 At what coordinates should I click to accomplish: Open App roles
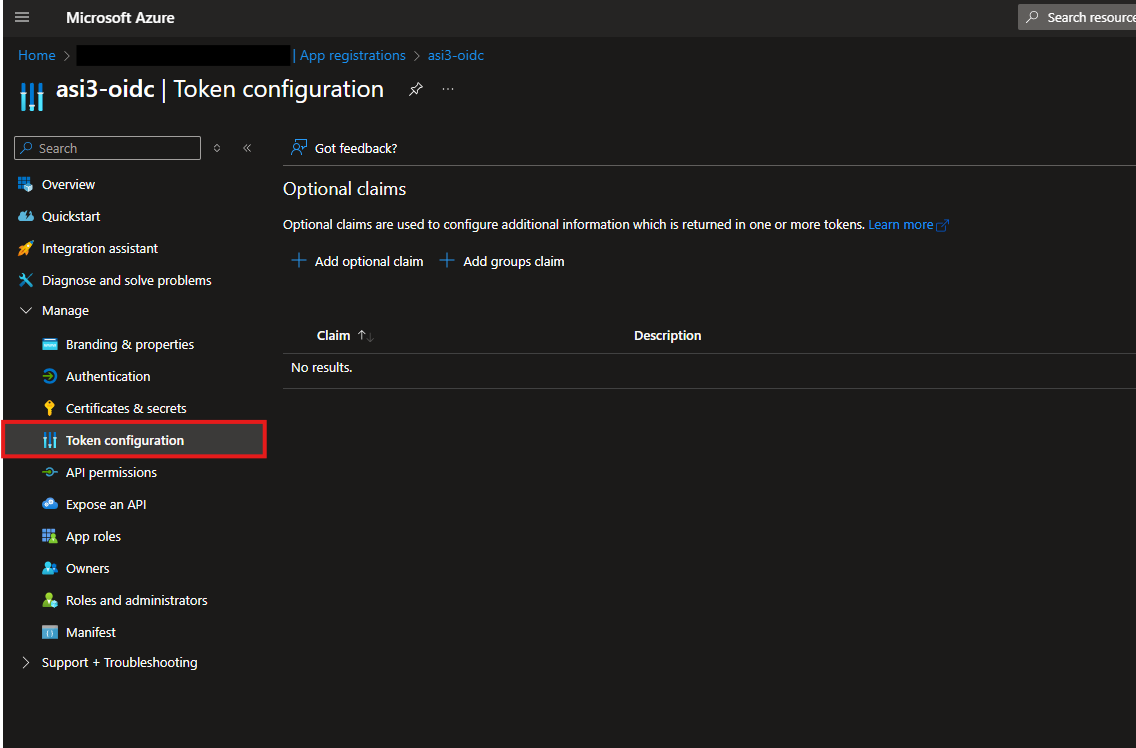coord(93,536)
